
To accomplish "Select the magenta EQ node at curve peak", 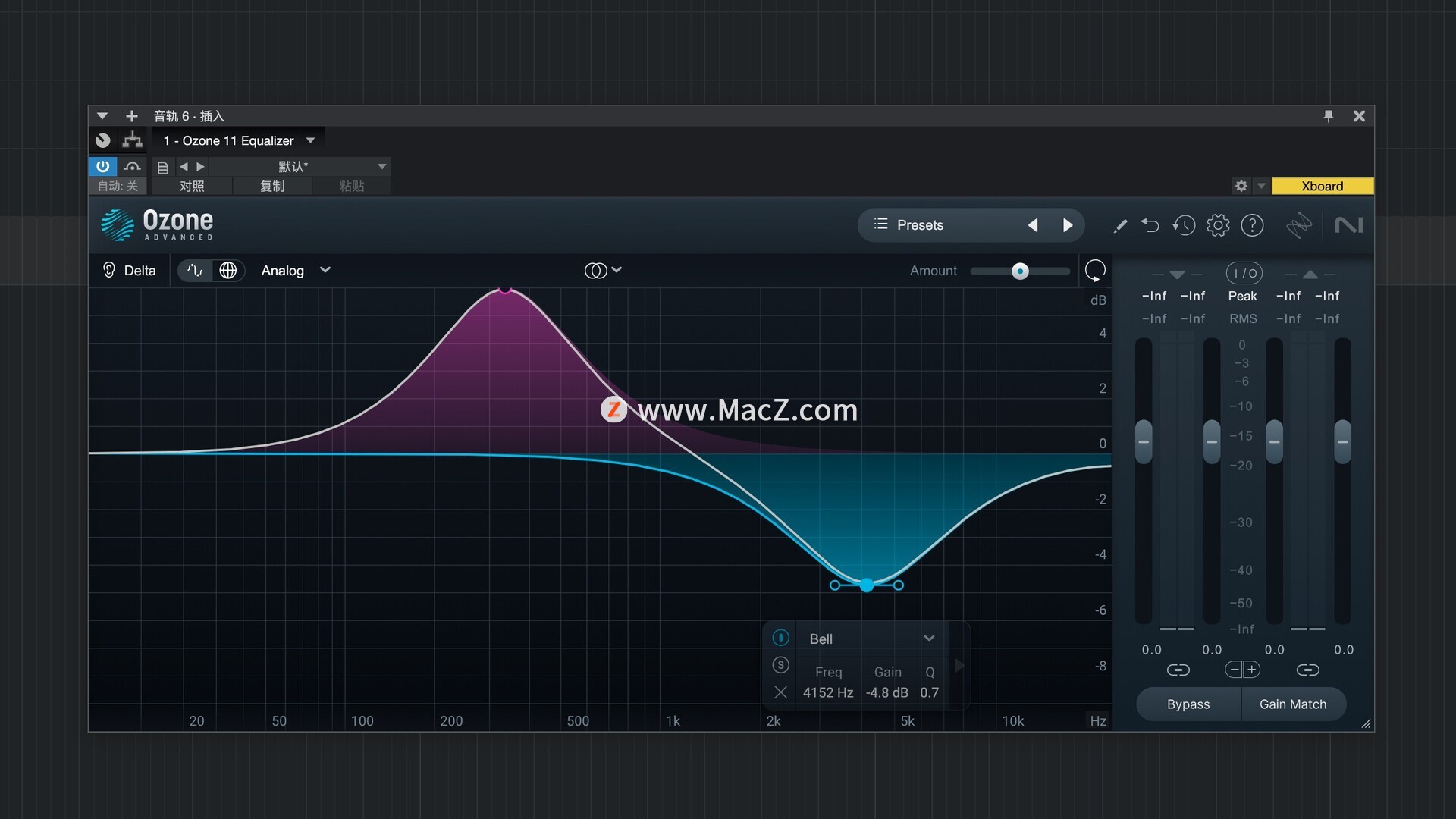I will point(505,289).
